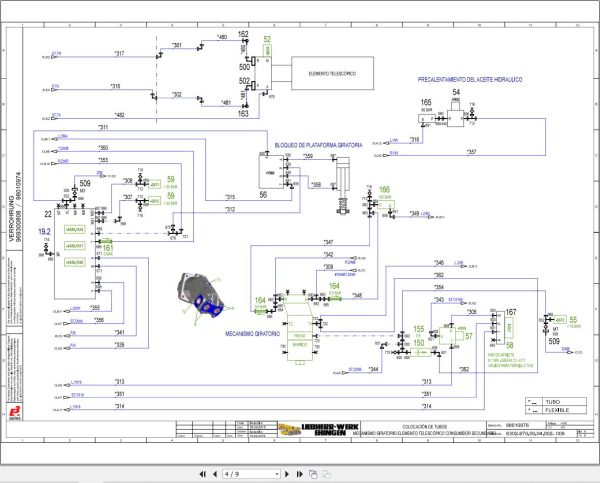Select the BLOQUEO DE PLATAFORMA GIRATORIA heading
Screen dimensions: 600x483
pyautogui.click(x=318, y=145)
